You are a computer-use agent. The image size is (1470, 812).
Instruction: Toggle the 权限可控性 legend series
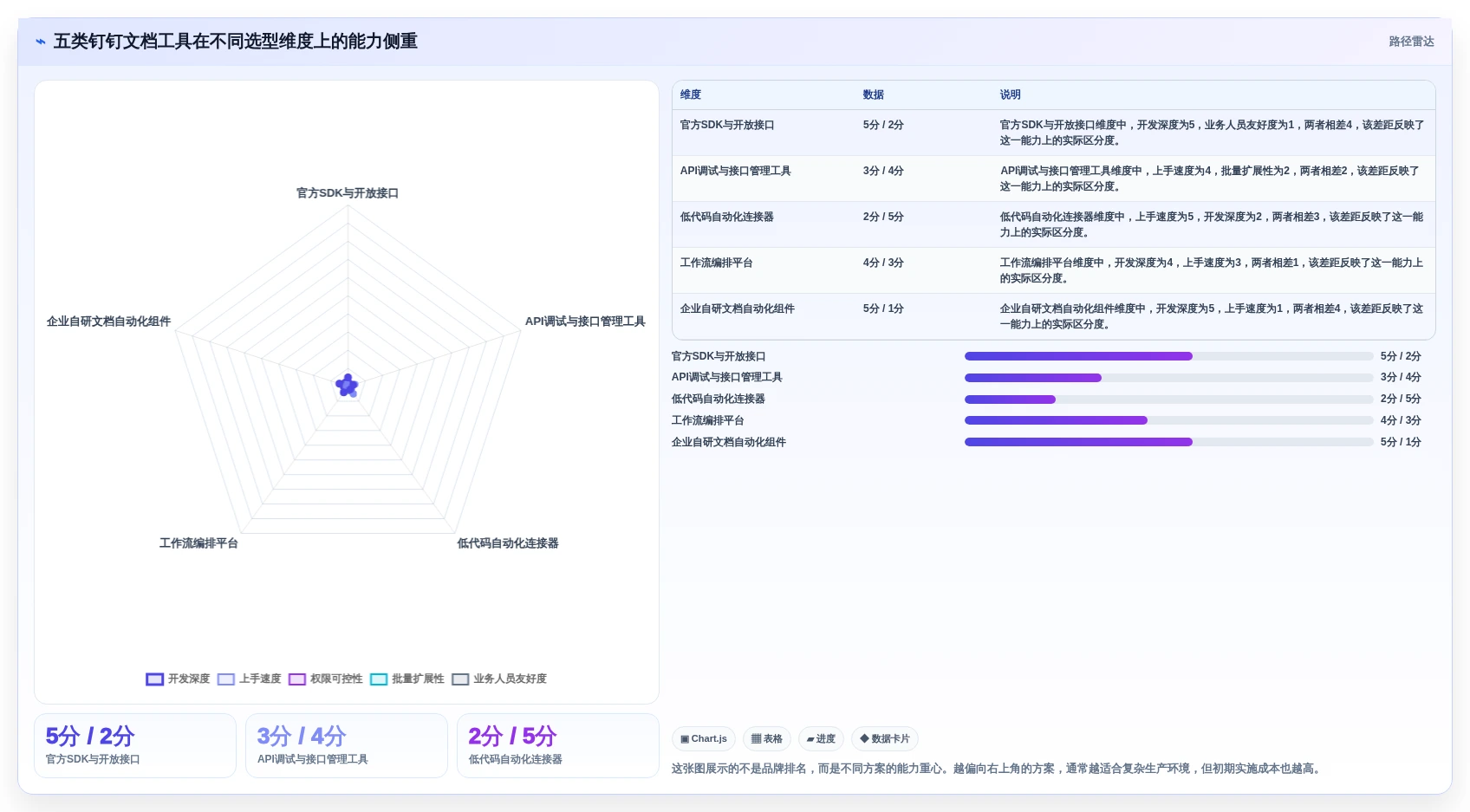point(326,679)
